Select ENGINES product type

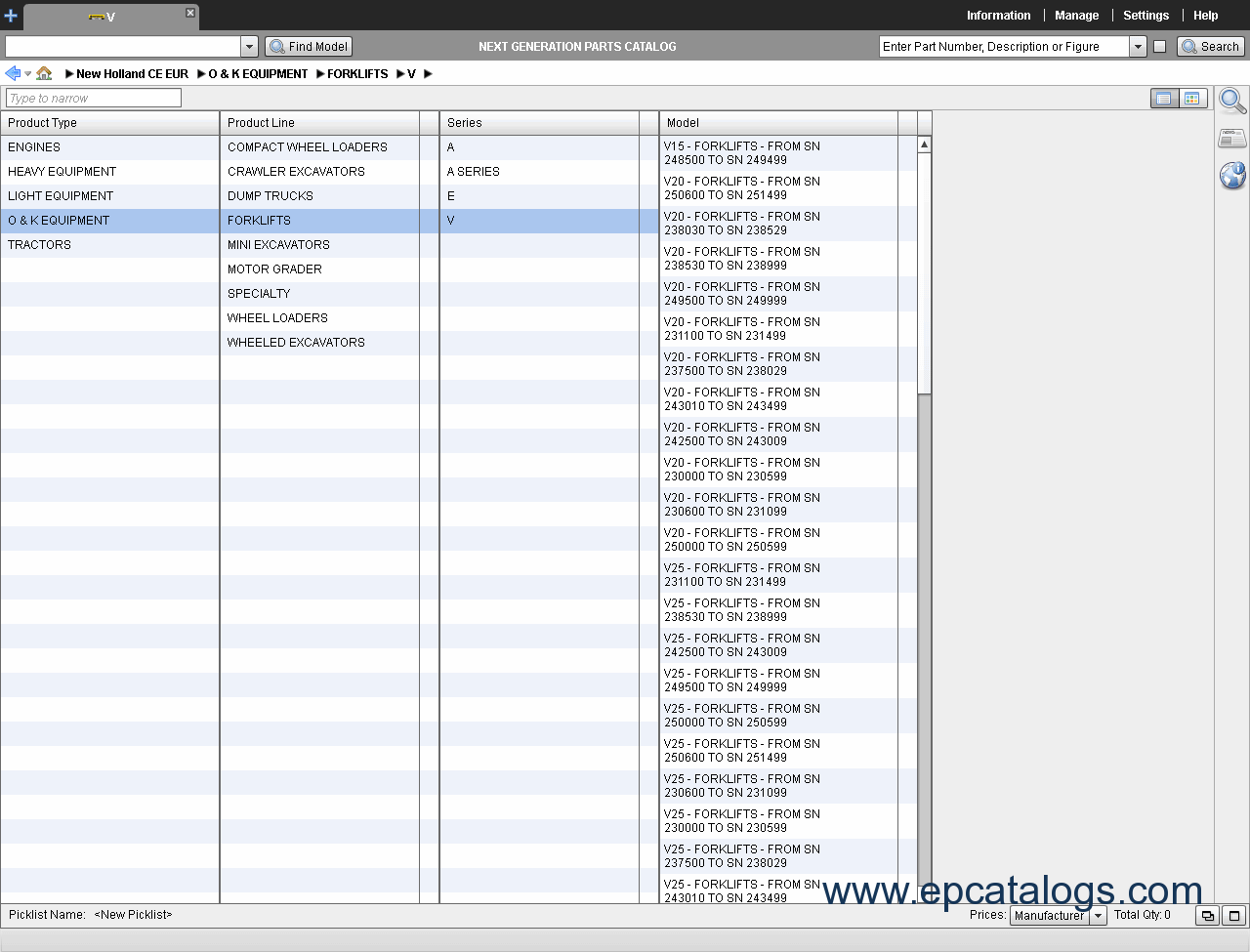[109, 147]
